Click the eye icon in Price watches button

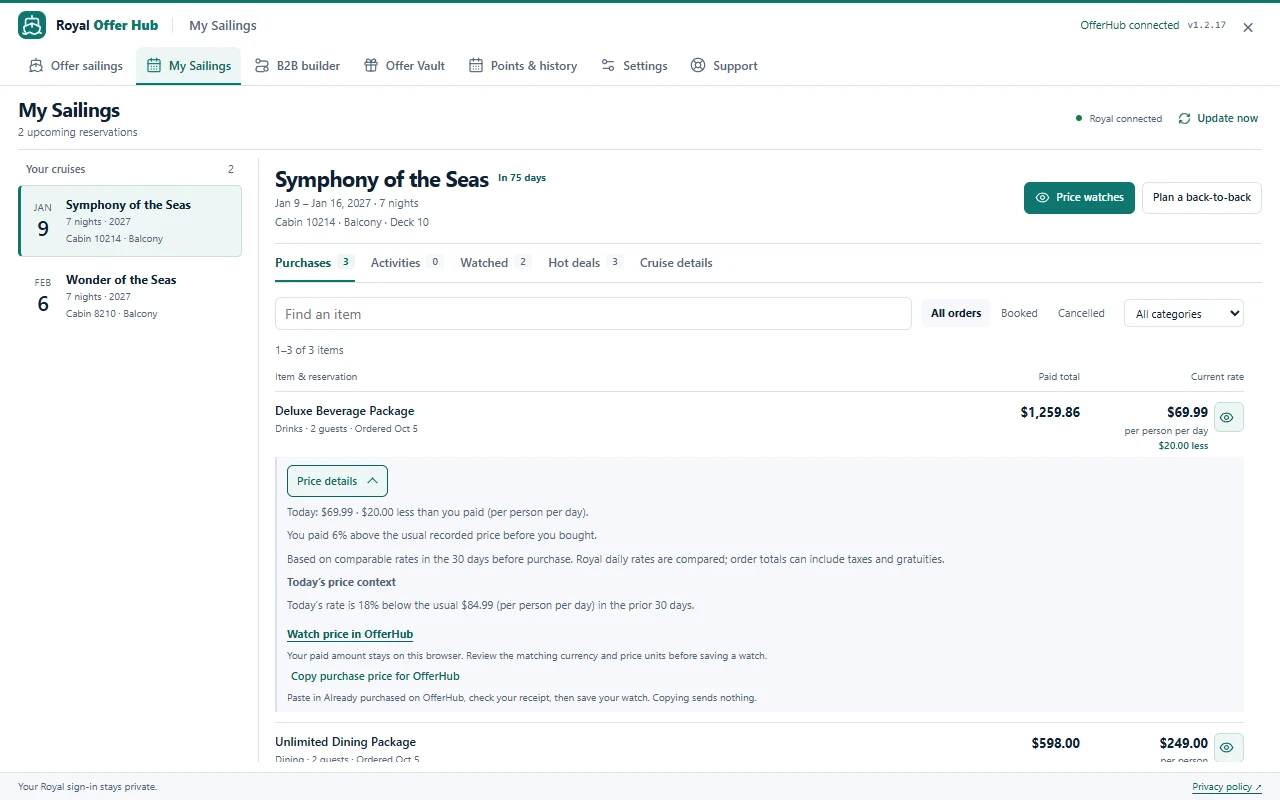coord(1042,198)
